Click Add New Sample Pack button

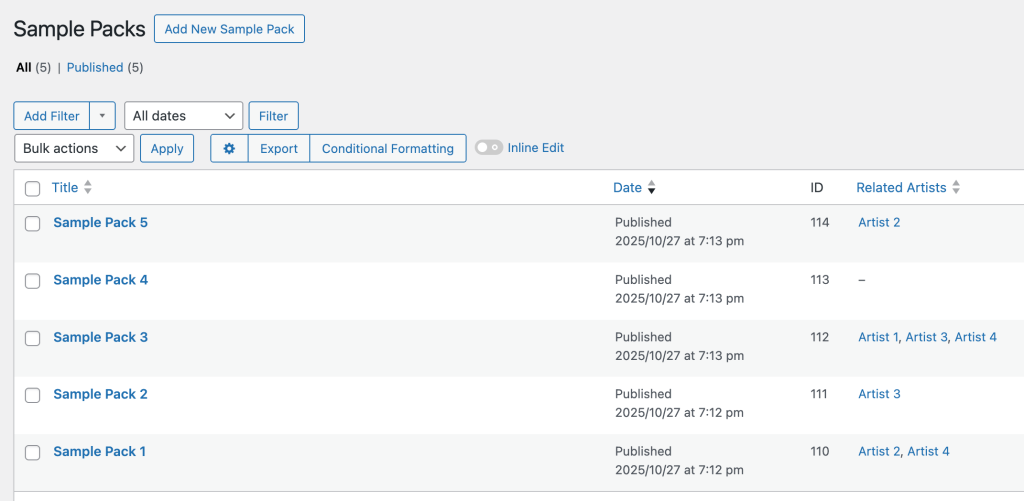(229, 29)
